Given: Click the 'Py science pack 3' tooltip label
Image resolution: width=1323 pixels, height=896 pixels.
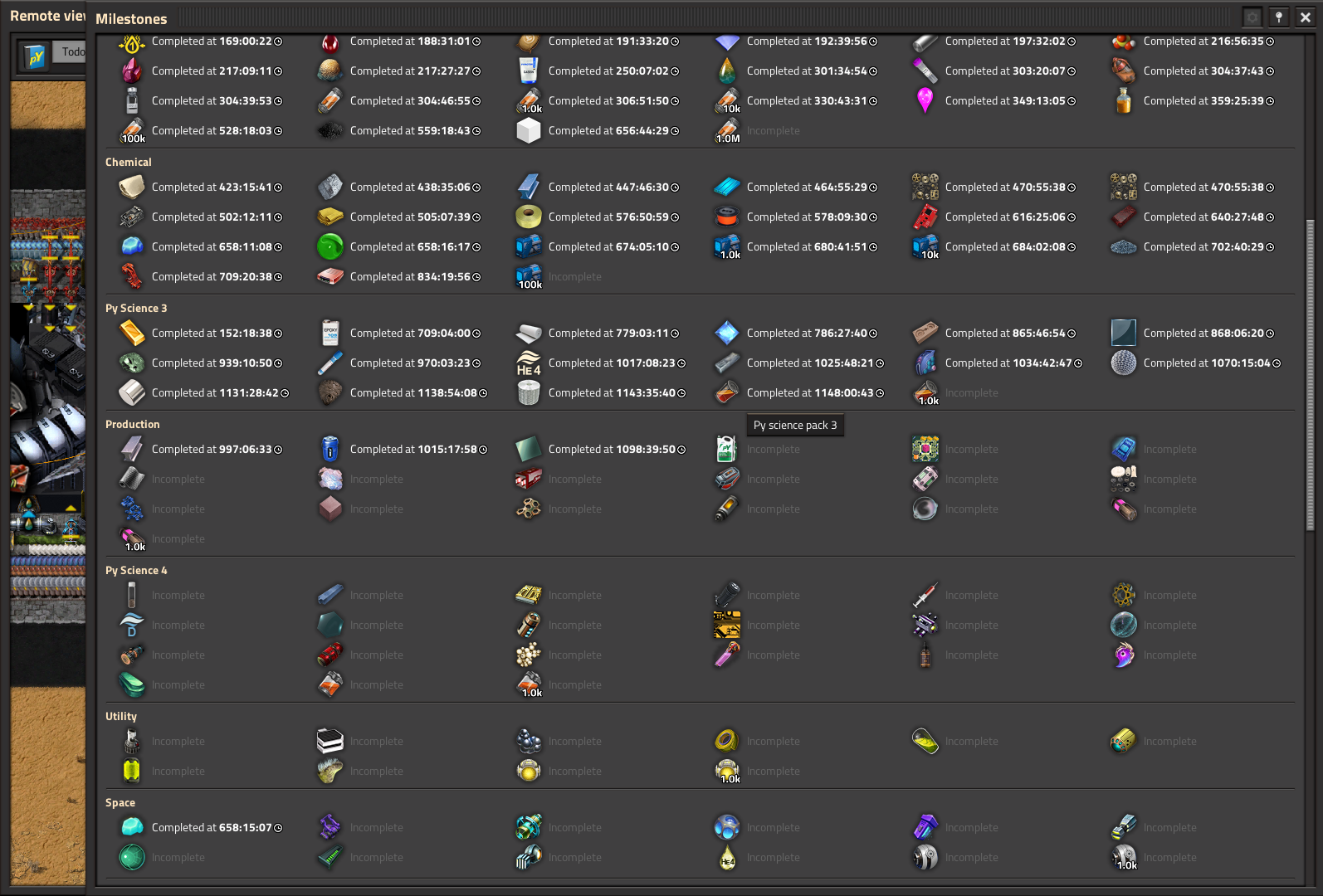Looking at the screenshot, I should tap(795, 426).
